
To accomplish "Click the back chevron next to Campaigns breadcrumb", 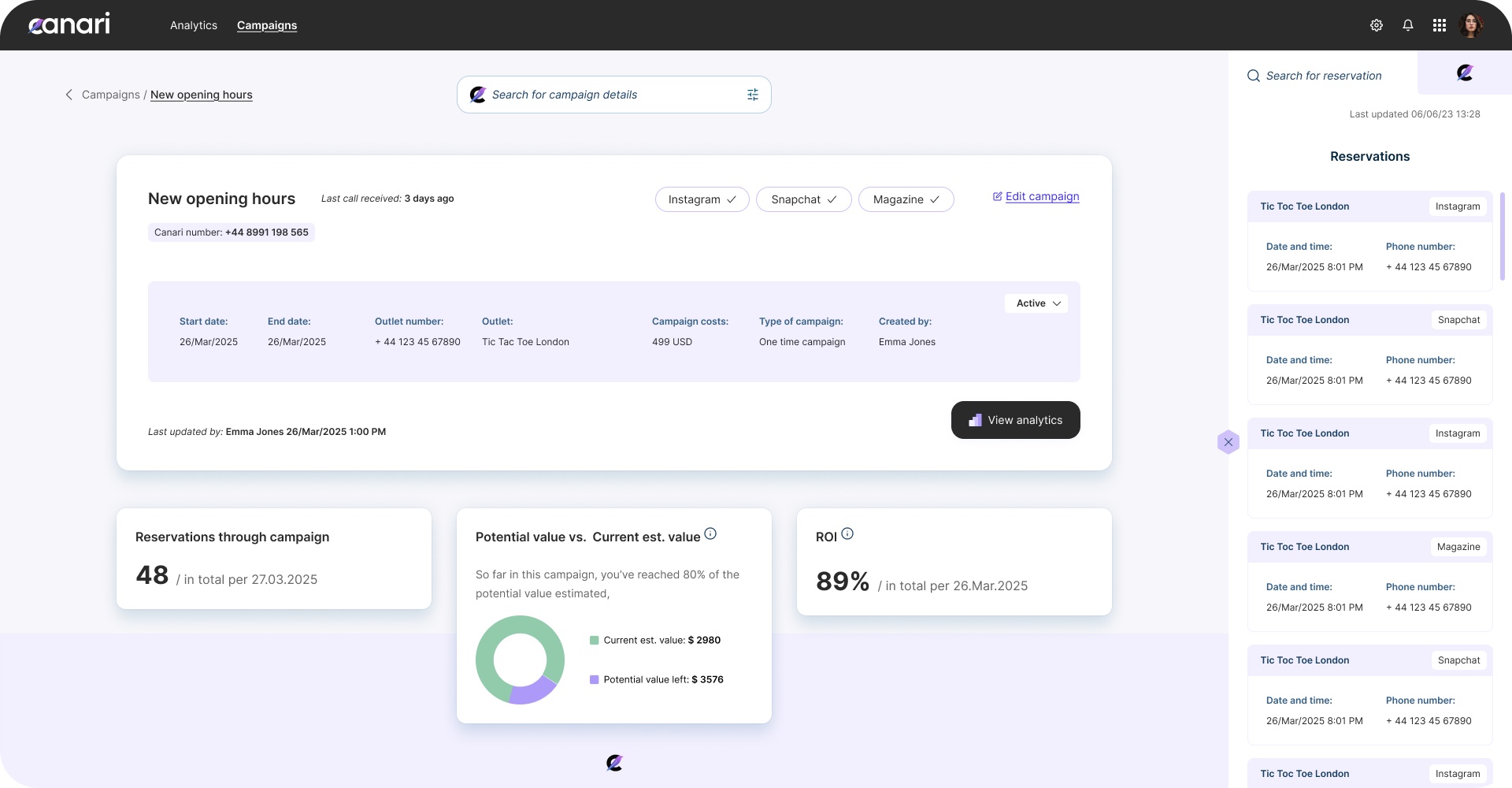I will [69, 94].
